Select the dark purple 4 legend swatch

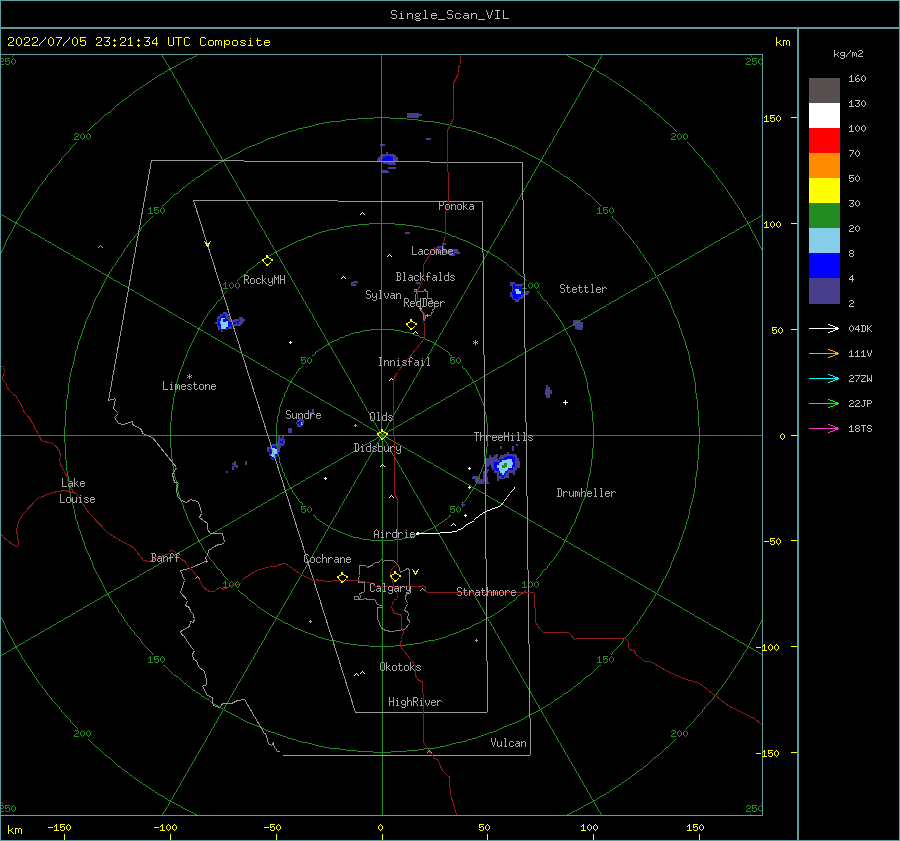click(824, 290)
